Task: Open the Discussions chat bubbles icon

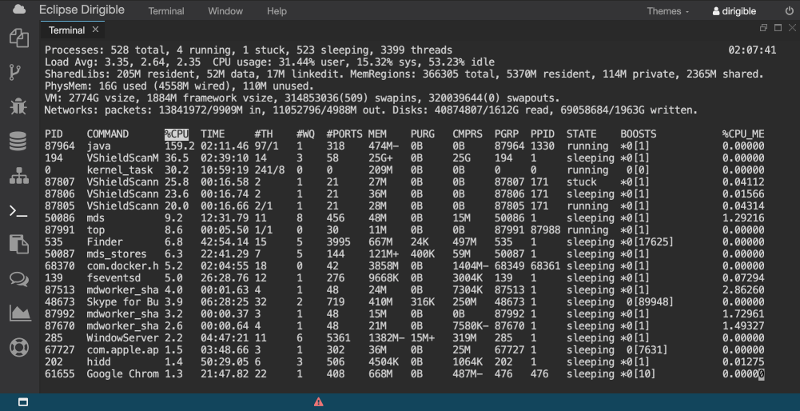Action: (19, 279)
